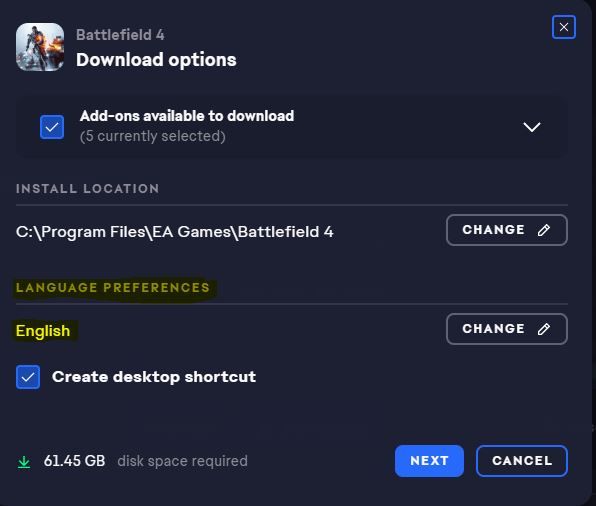Click the pencil icon beside install location

[x=544, y=230]
